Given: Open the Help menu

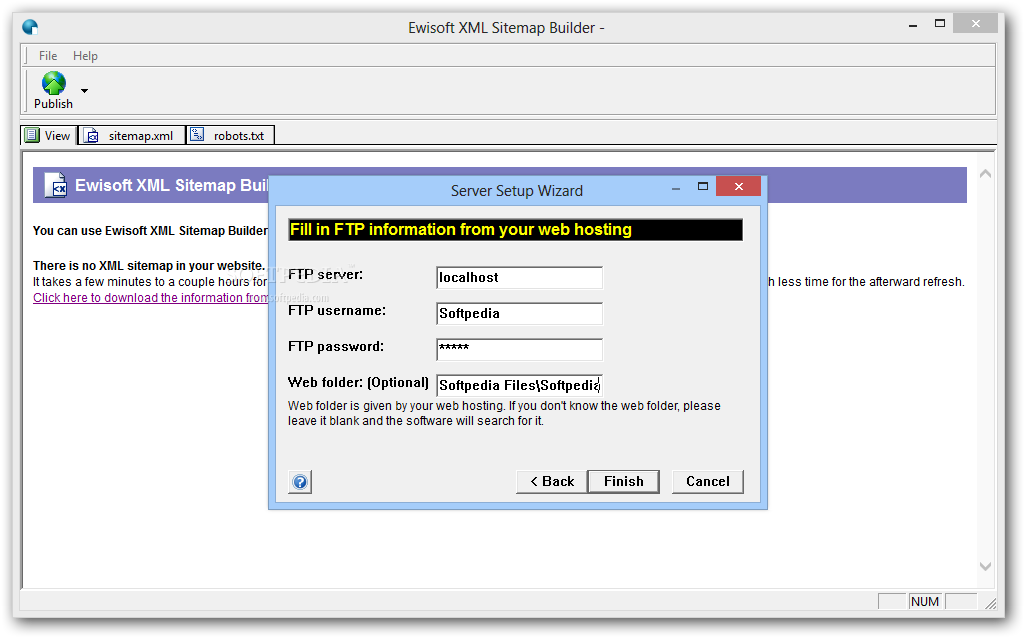Looking at the screenshot, I should pyautogui.click(x=85, y=56).
